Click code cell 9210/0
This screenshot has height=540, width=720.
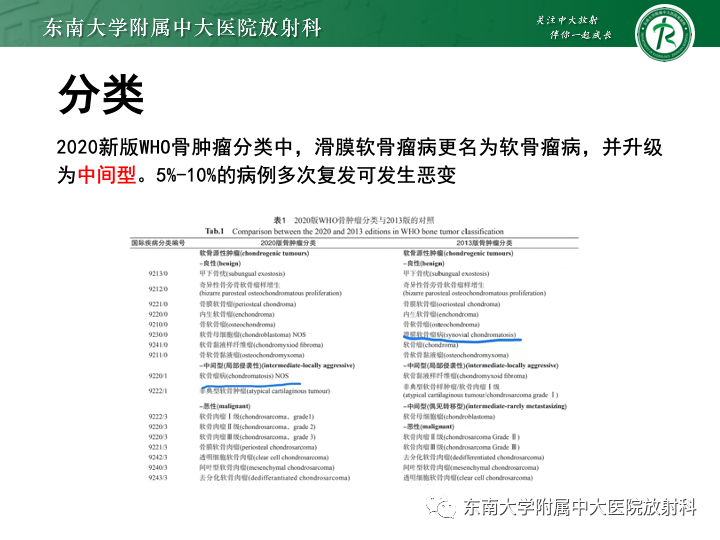158,324
